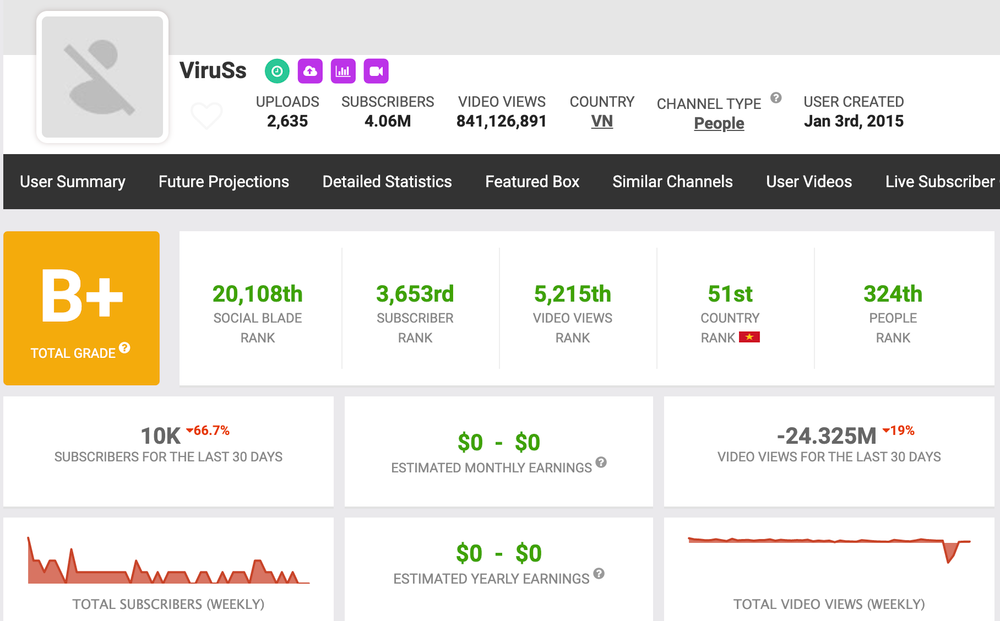
Task: Click the Jan 3rd, 2015 creation date
Action: [853, 121]
